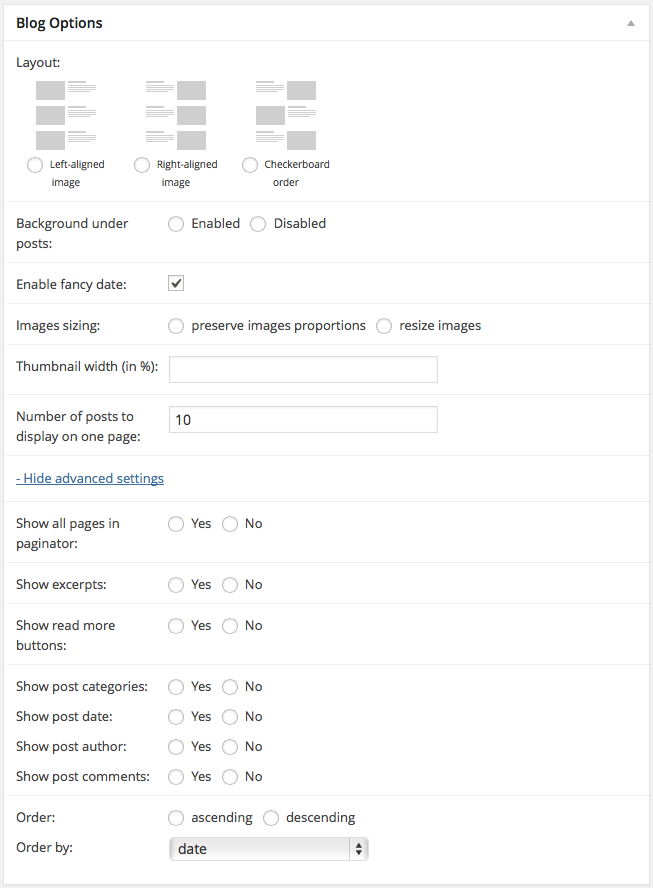The width and height of the screenshot is (653, 888).
Task: Uncheck the Enable fancy date checkbox
Action: coord(176,284)
